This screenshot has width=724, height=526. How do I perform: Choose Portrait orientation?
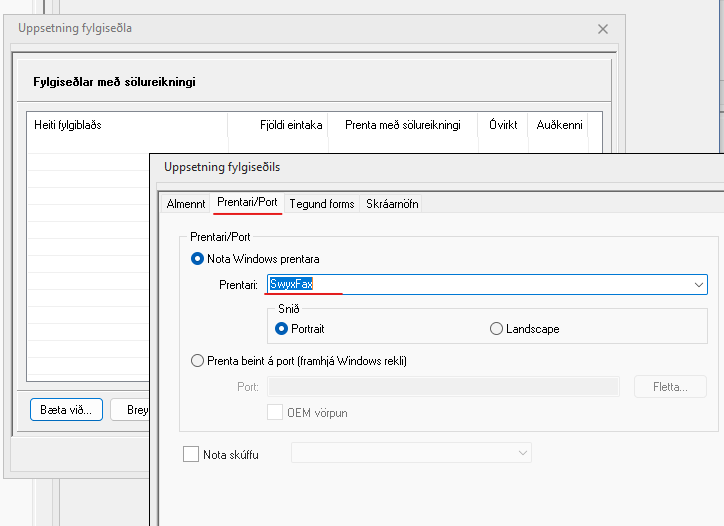click(282, 328)
